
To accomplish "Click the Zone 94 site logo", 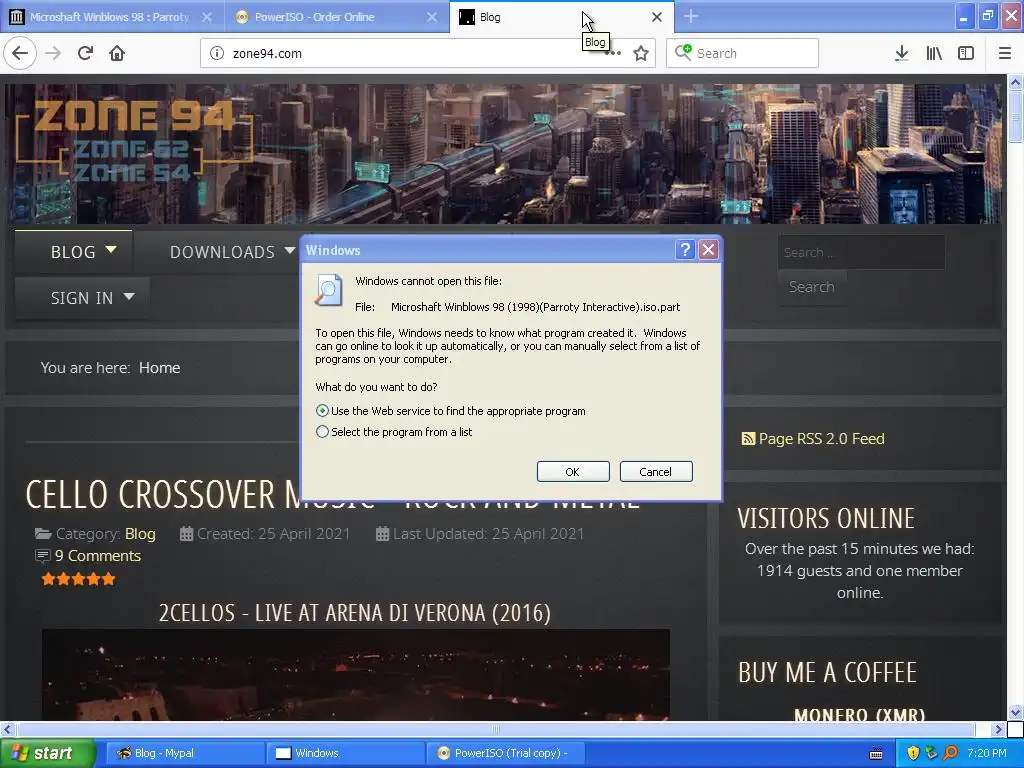I will click(x=133, y=140).
